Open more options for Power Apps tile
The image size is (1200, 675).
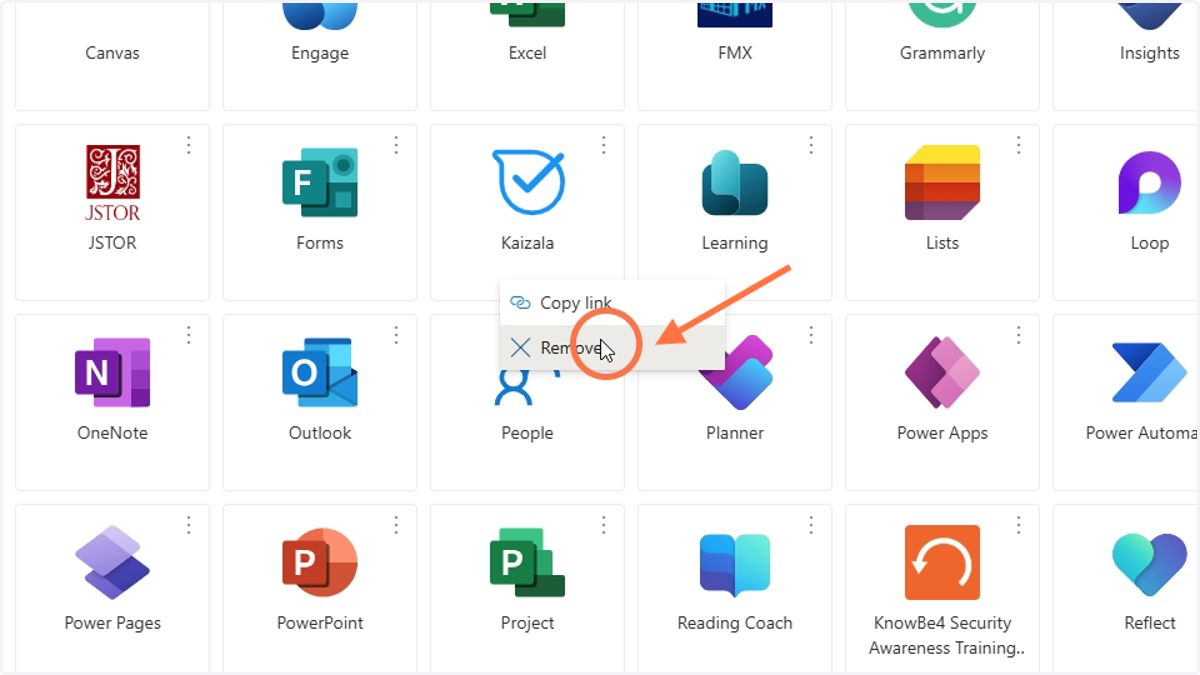pos(1018,335)
